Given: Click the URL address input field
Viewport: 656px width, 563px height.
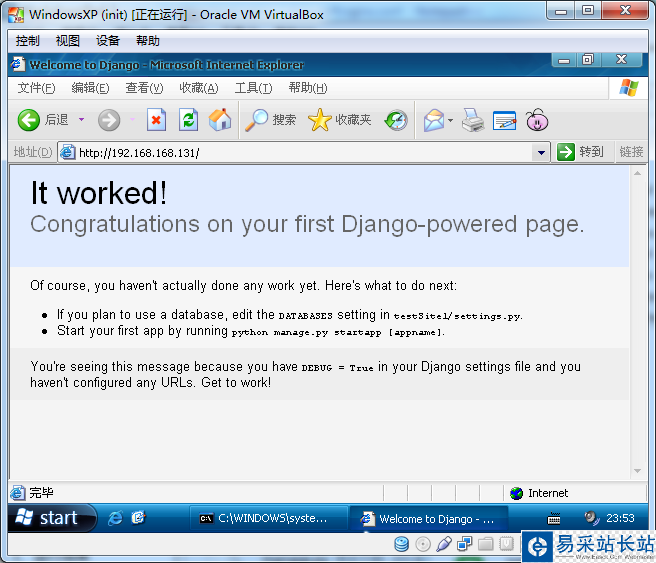Looking at the screenshot, I should [x=305, y=153].
